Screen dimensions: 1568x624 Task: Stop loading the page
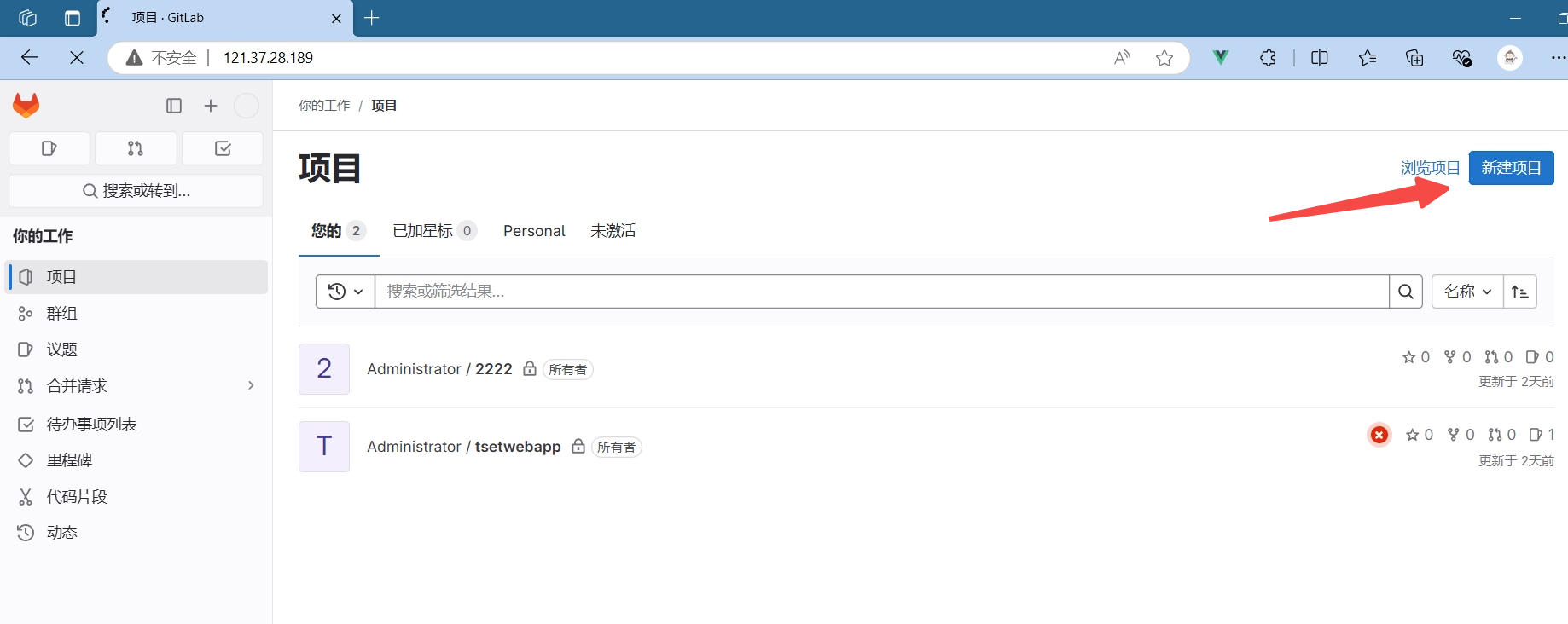pos(77,58)
